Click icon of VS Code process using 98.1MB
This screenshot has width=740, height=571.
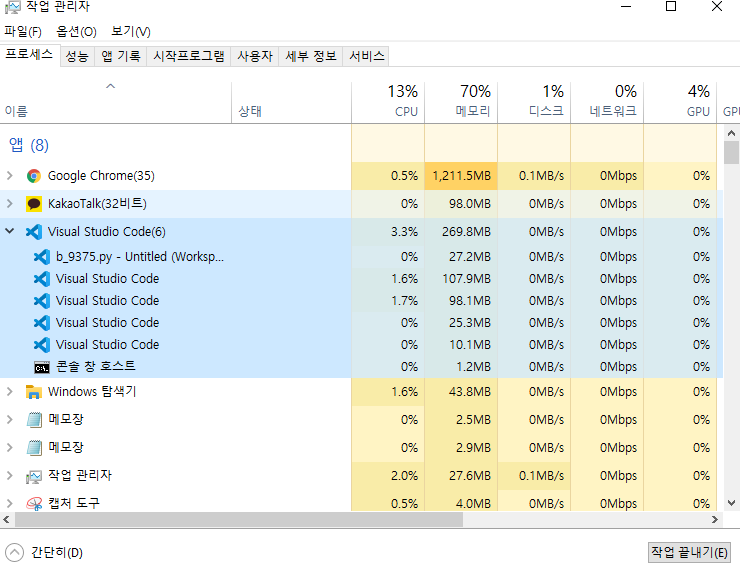[x=42, y=301]
